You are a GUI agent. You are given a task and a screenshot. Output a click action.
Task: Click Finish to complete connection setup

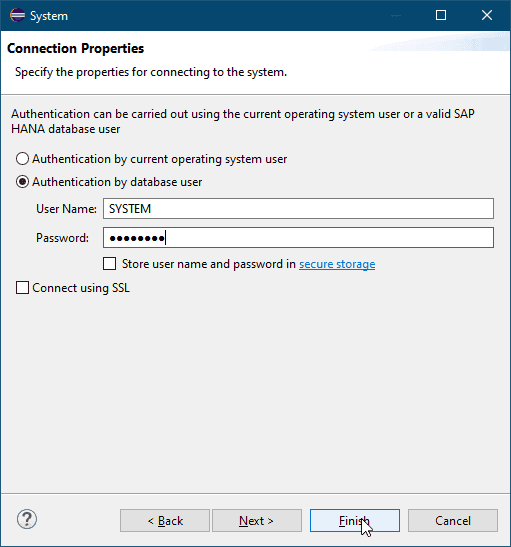point(355,520)
